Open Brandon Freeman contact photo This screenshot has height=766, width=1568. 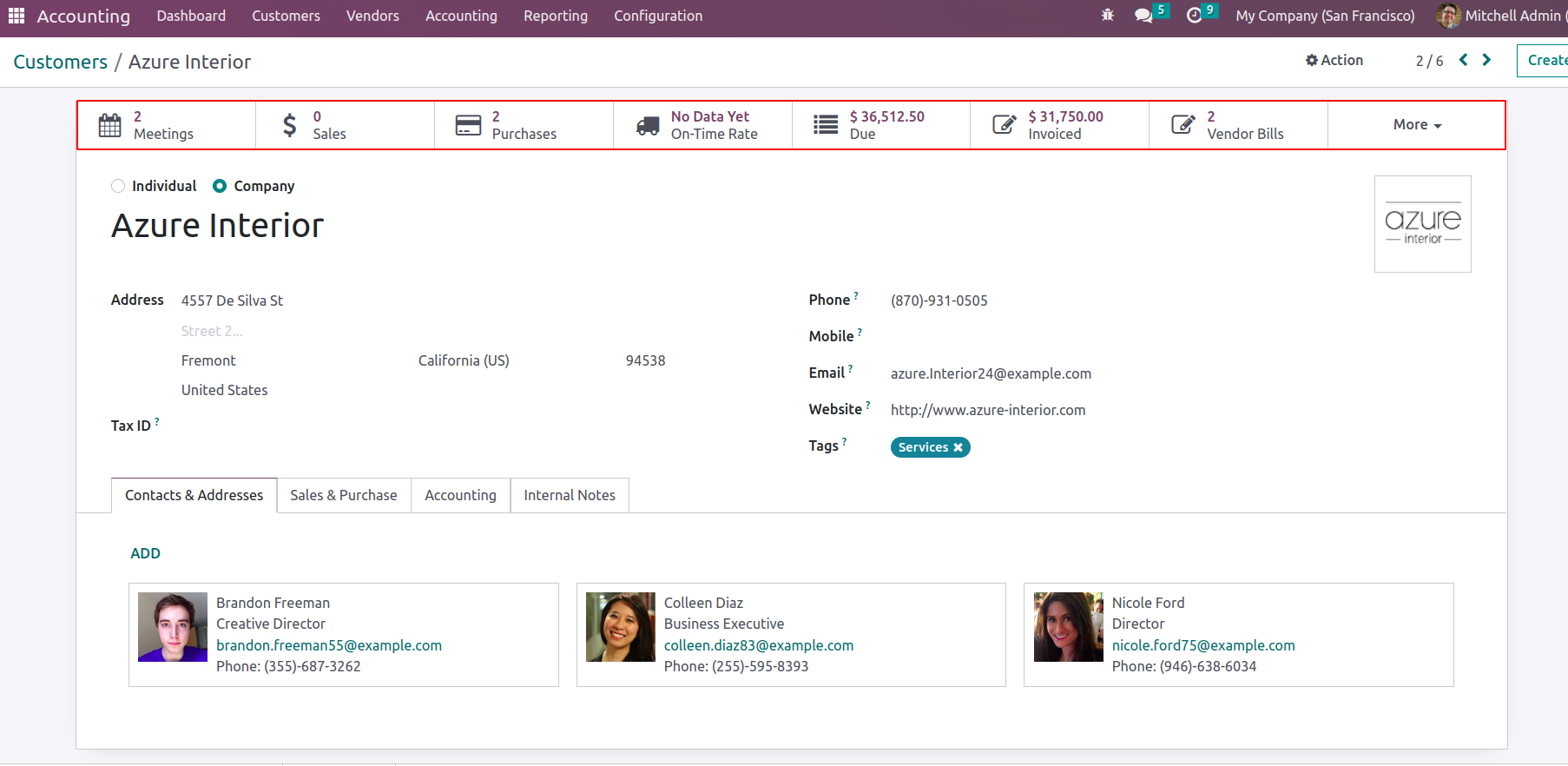(x=173, y=627)
